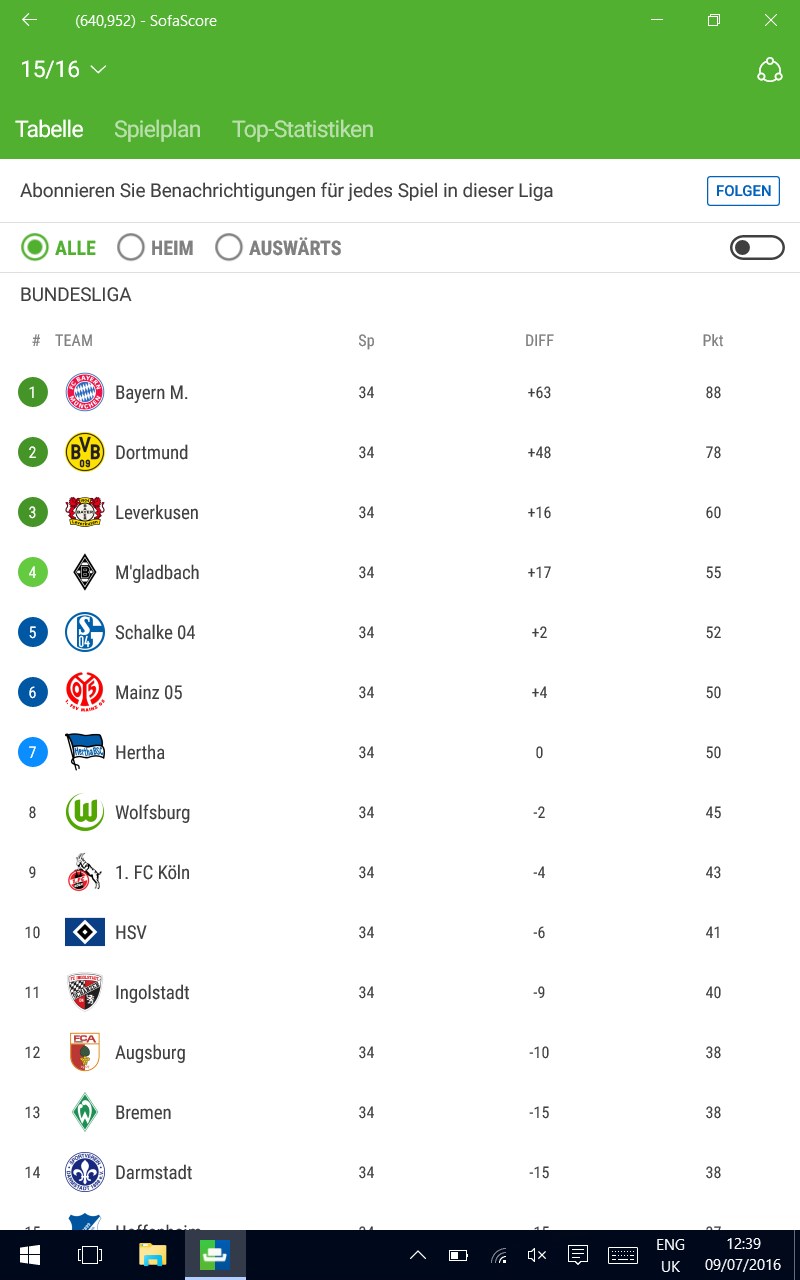800x1280 pixels.
Task: Switch to the Spielplan tab
Action: tap(157, 130)
